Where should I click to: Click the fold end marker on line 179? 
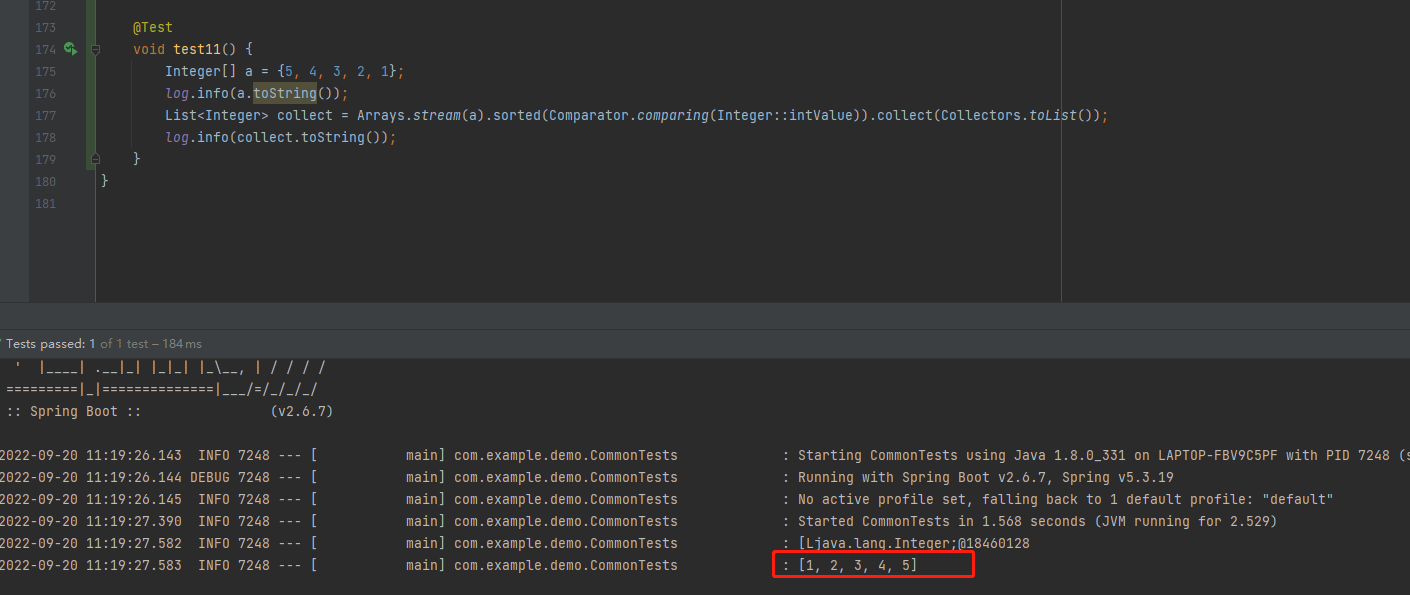(x=95, y=159)
